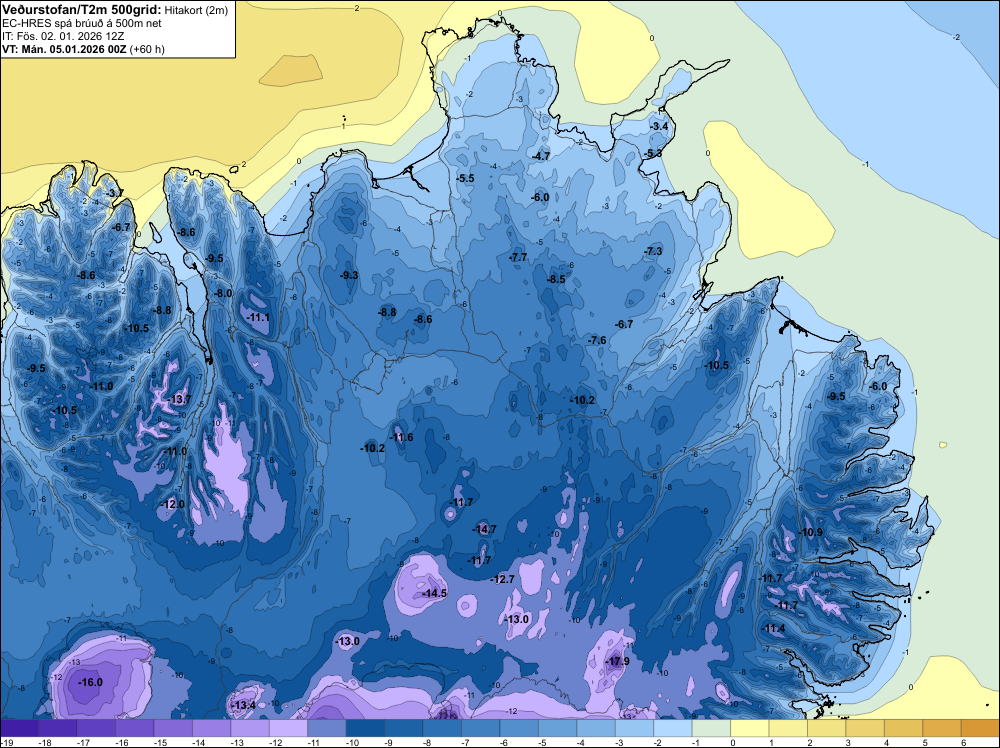Click the -11.4 temperature label
This screenshot has height=748, width=1000.
pos(774,628)
